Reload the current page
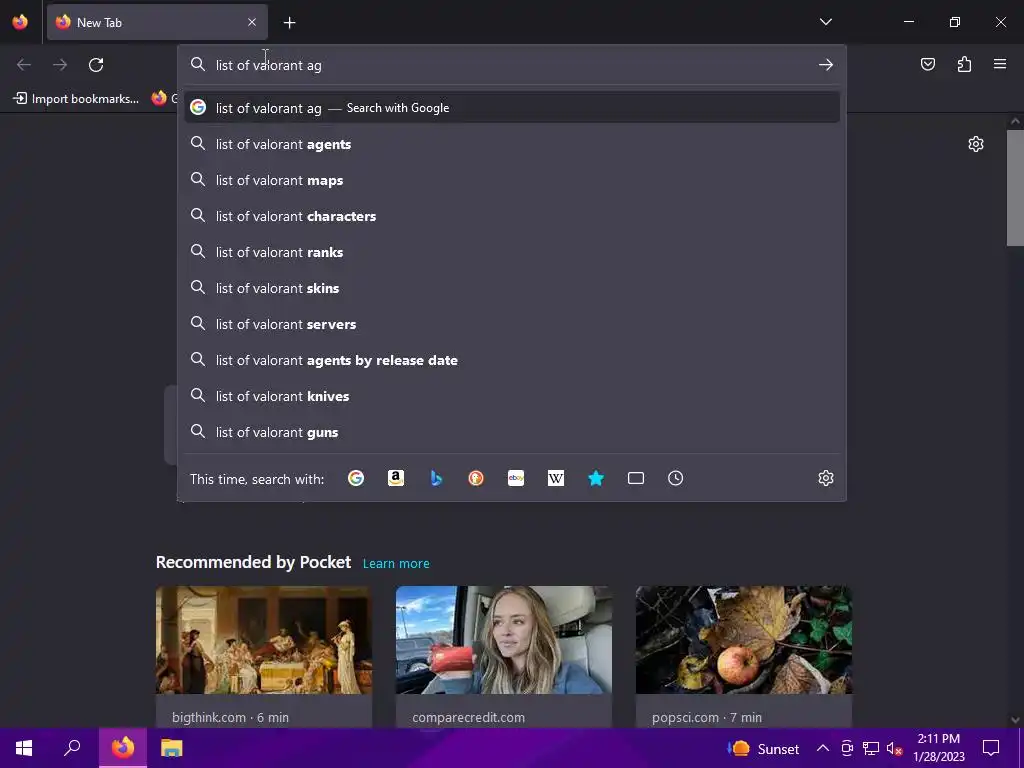 pyautogui.click(x=96, y=65)
